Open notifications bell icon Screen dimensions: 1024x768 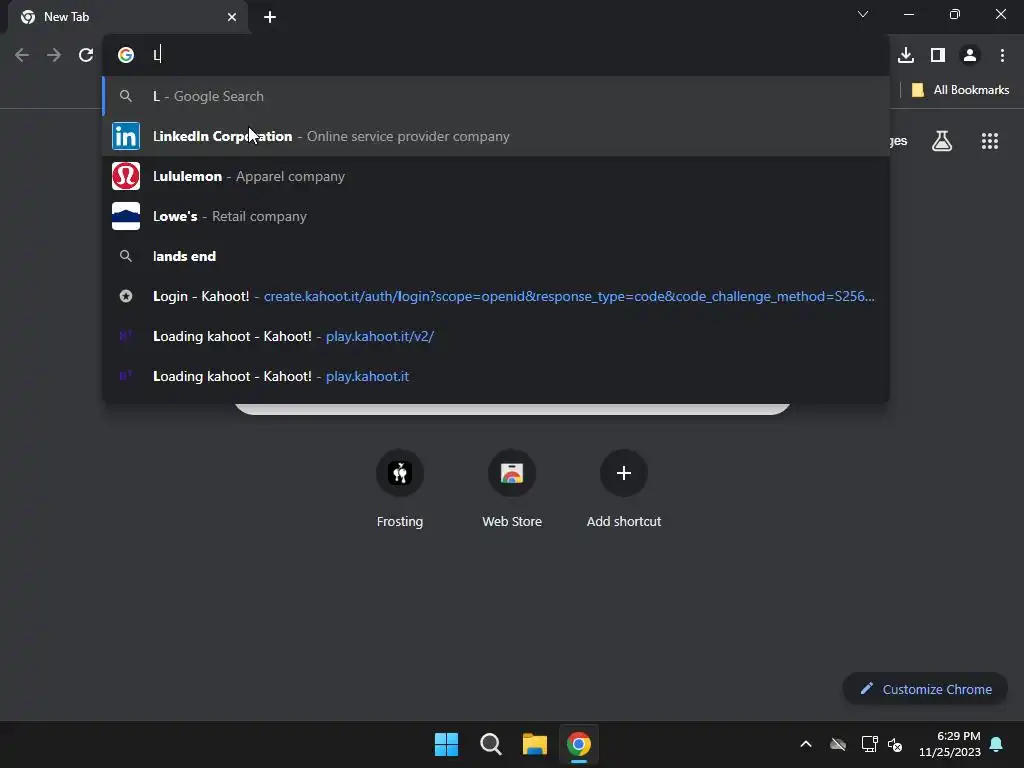[997, 744]
